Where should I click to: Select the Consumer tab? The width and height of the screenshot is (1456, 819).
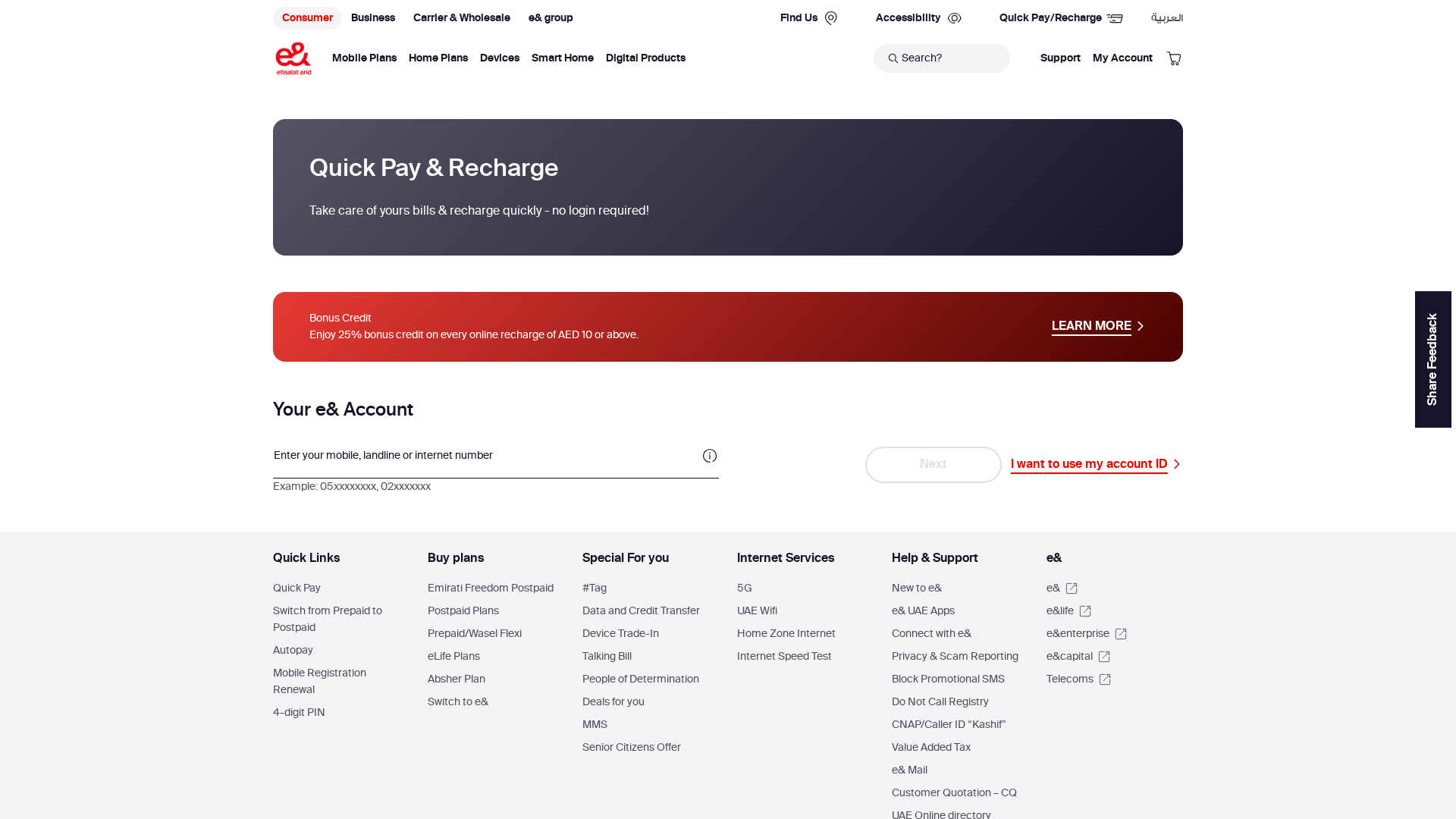[307, 18]
